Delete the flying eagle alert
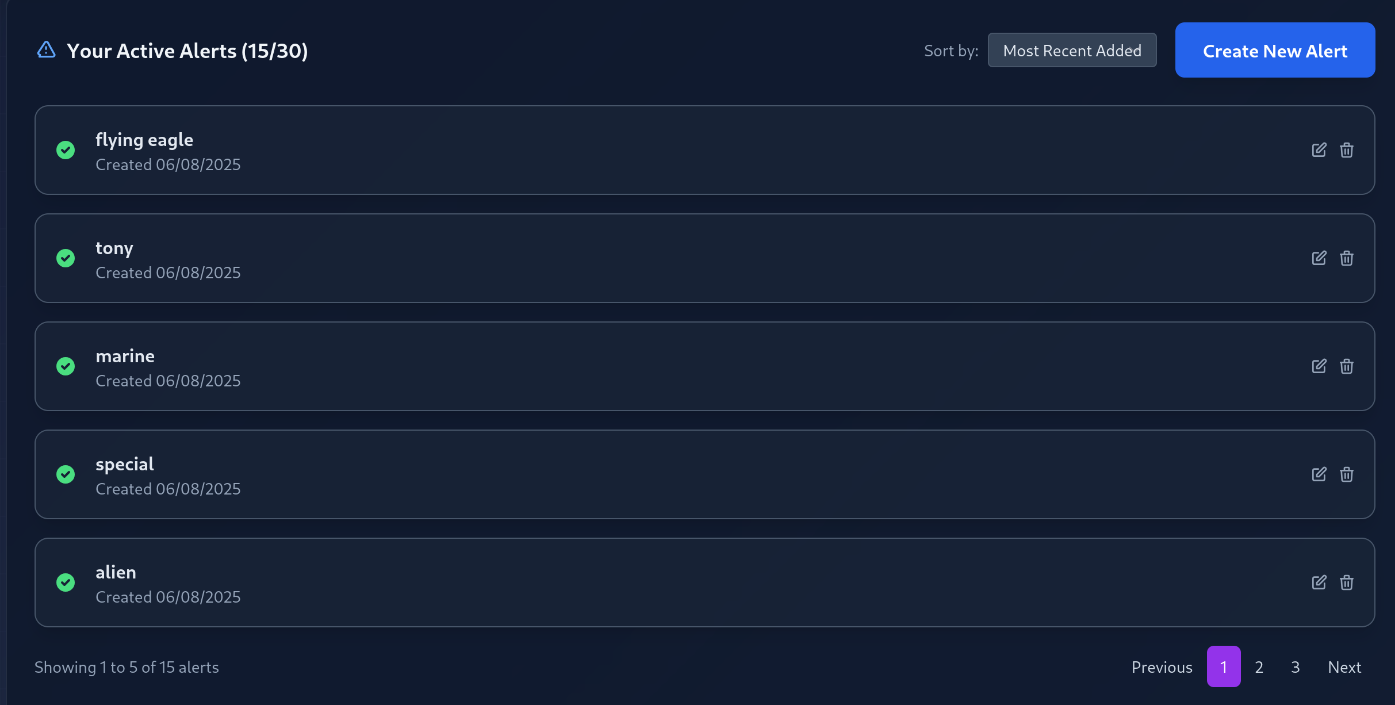Screen dimensions: 1395x705 pos(1347,150)
